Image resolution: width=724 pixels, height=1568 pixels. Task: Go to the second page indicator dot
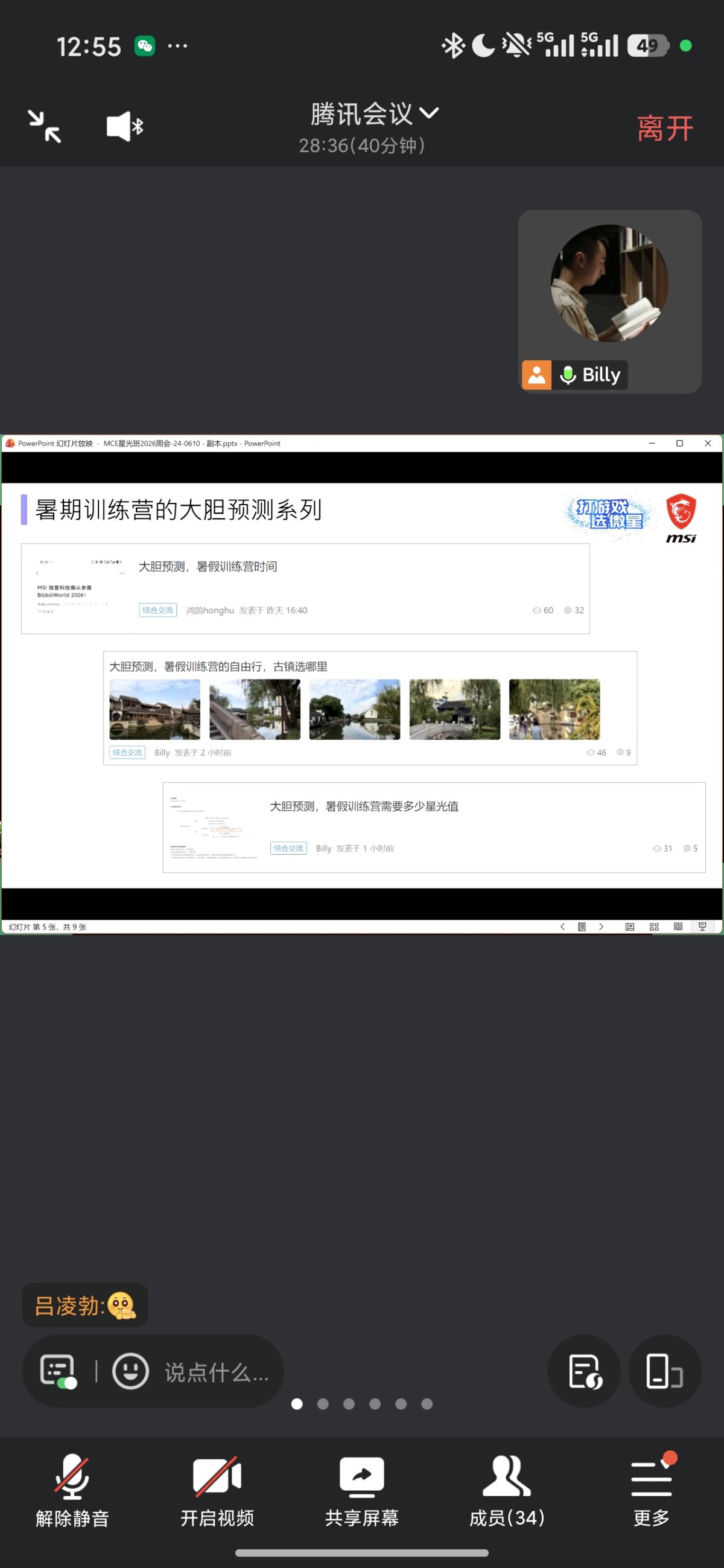pyautogui.click(x=323, y=1404)
